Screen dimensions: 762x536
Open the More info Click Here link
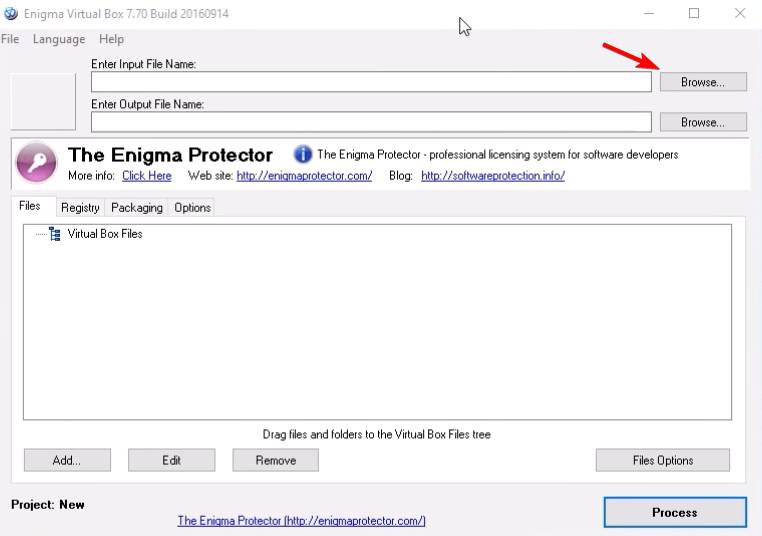pos(147,176)
